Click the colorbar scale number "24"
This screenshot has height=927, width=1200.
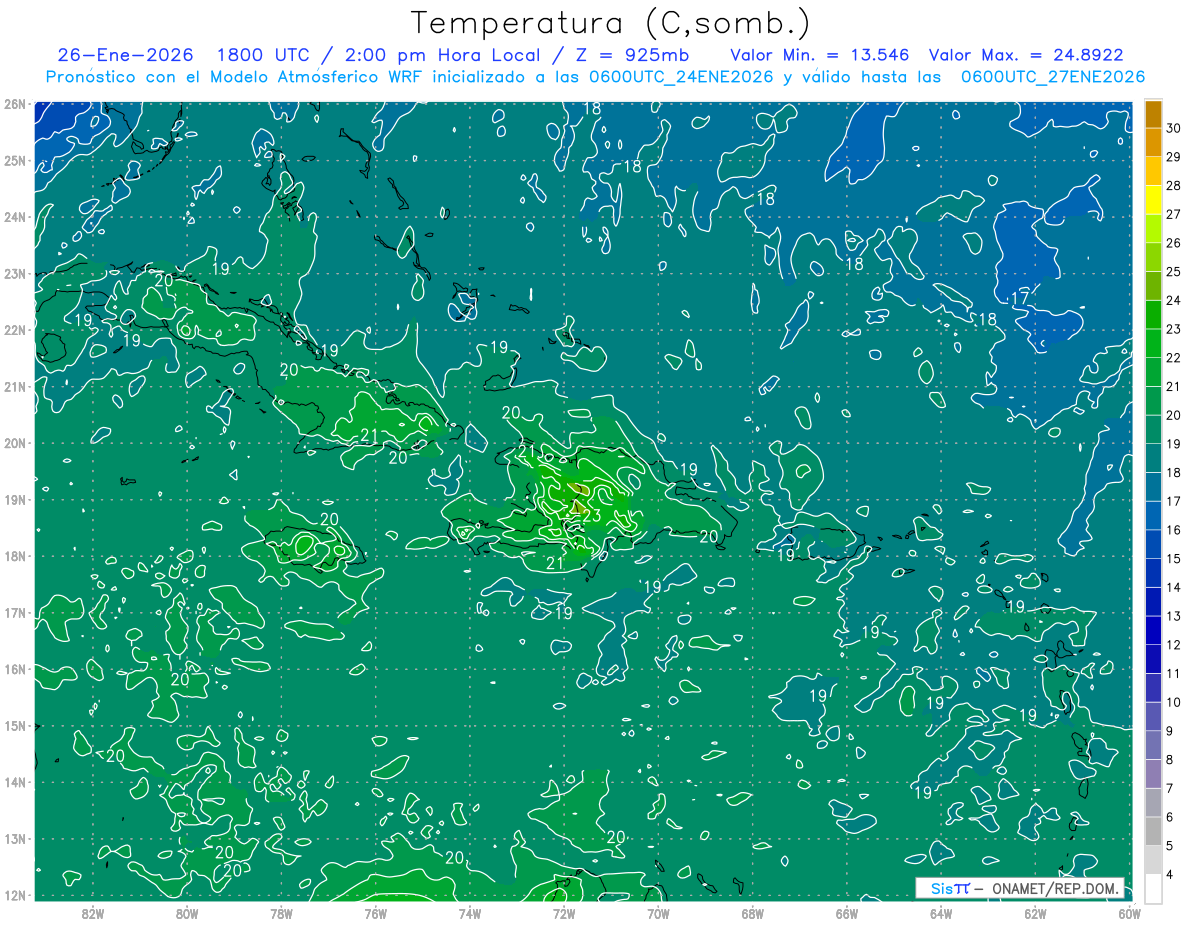[x=1175, y=300]
